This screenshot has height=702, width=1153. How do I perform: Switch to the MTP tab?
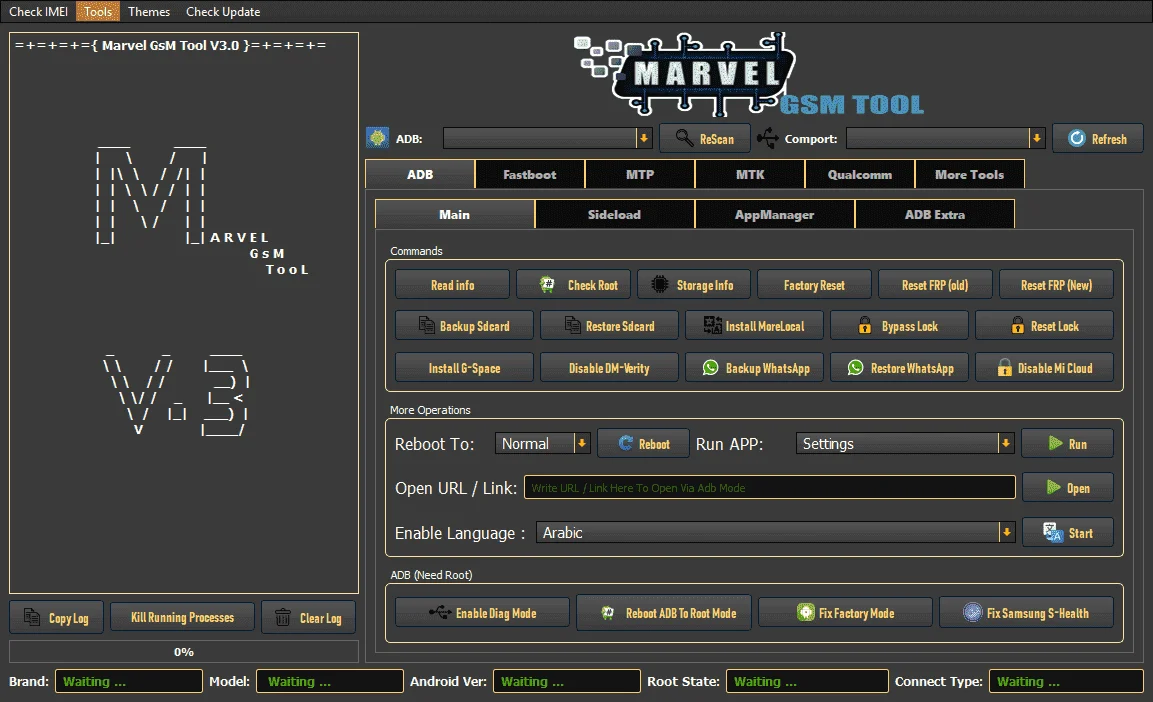pyautogui.click(x=640, y=174)
